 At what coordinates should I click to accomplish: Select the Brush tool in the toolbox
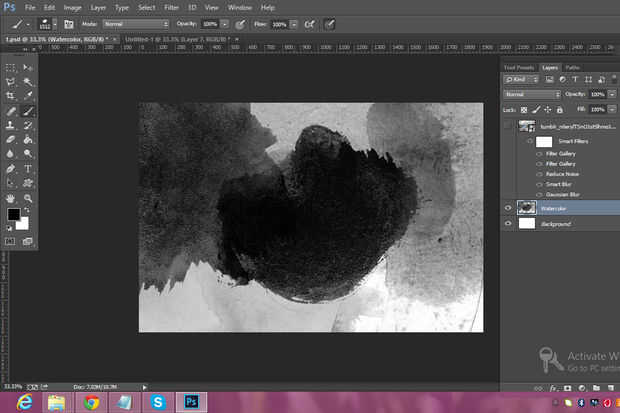tap(28, 111)
